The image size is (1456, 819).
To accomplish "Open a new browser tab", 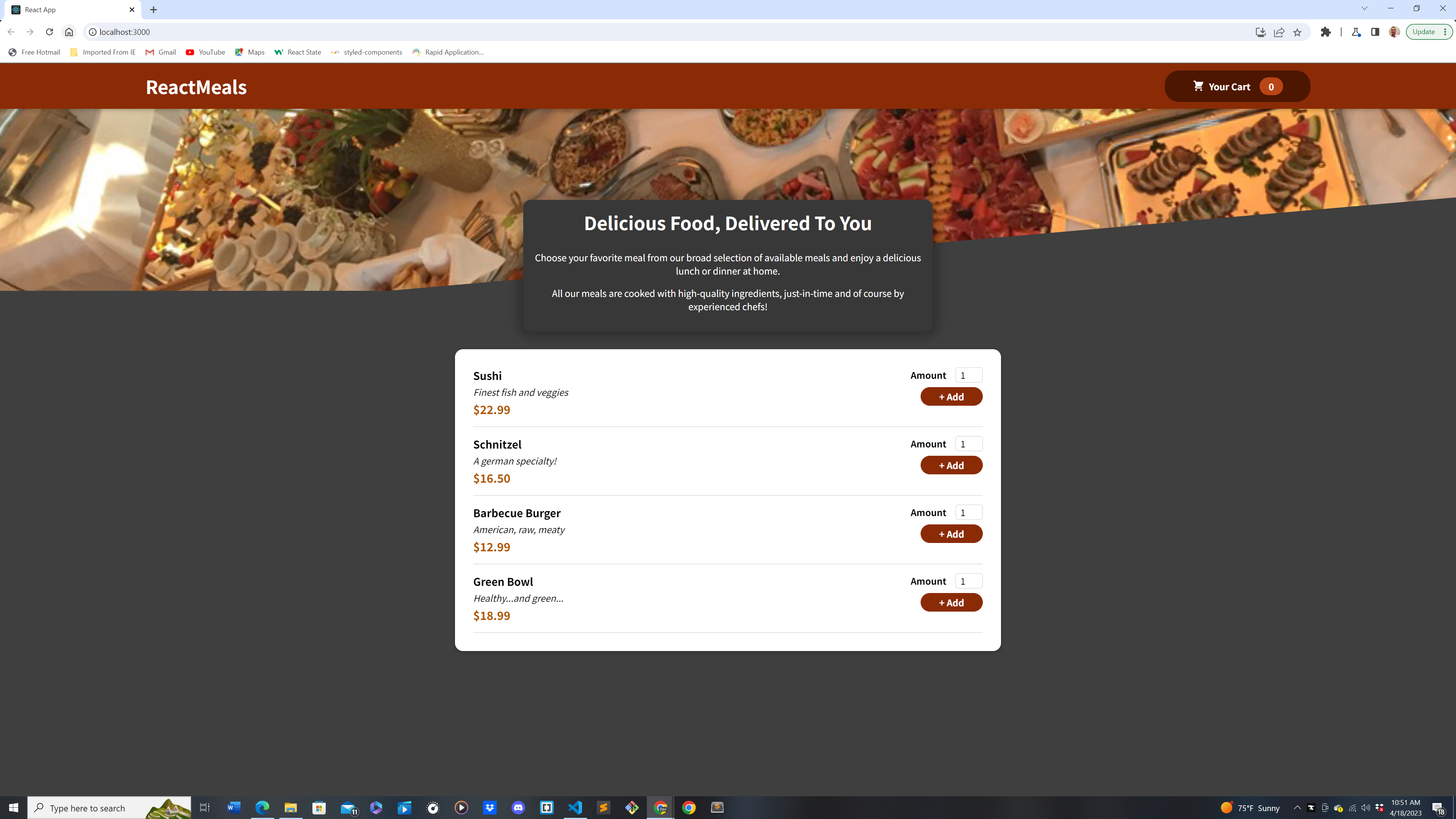I will [x=153, y=9].
